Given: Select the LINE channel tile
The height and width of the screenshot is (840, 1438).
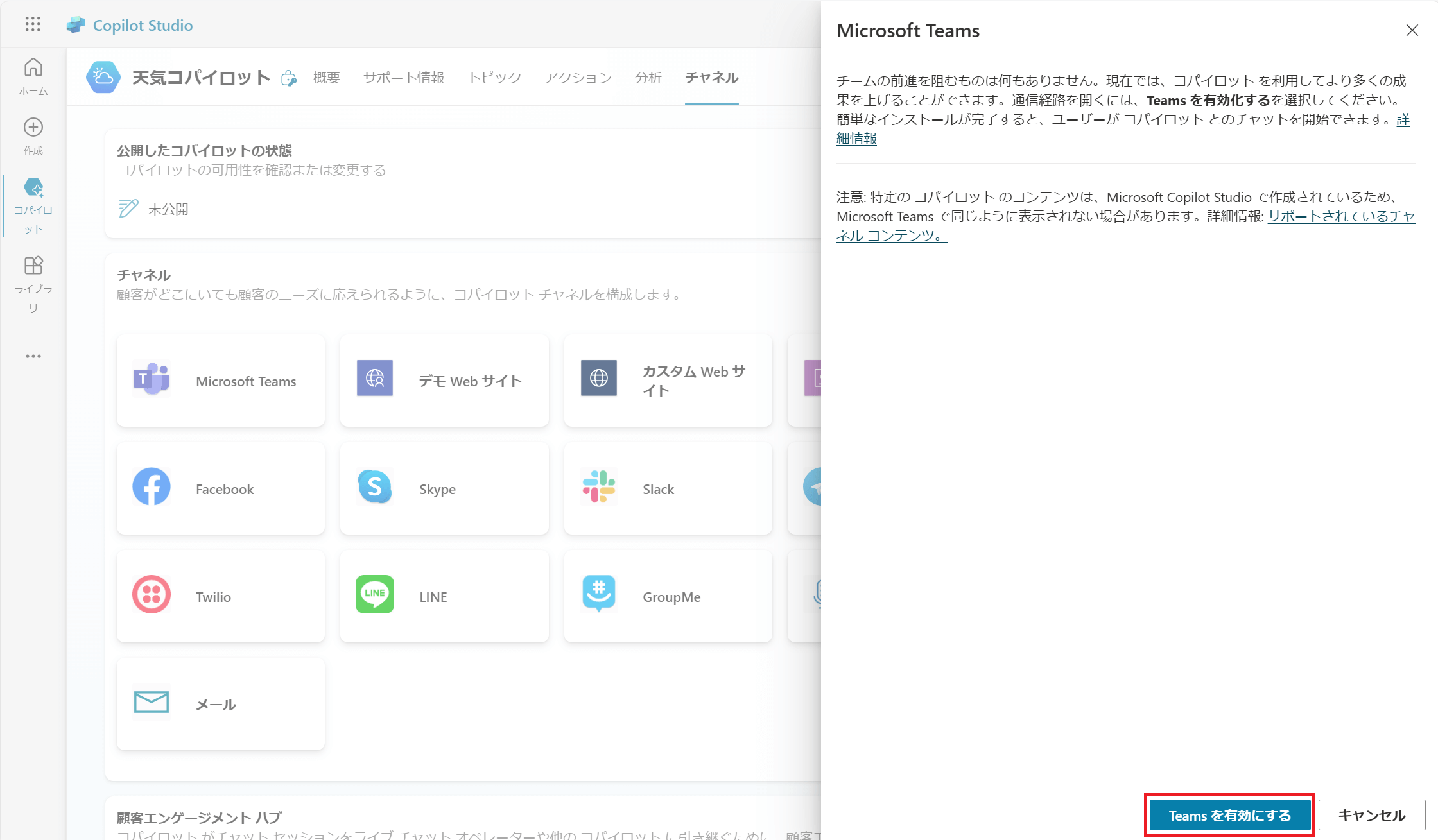Looking at the screenshot, I should (x=444, y=596).
